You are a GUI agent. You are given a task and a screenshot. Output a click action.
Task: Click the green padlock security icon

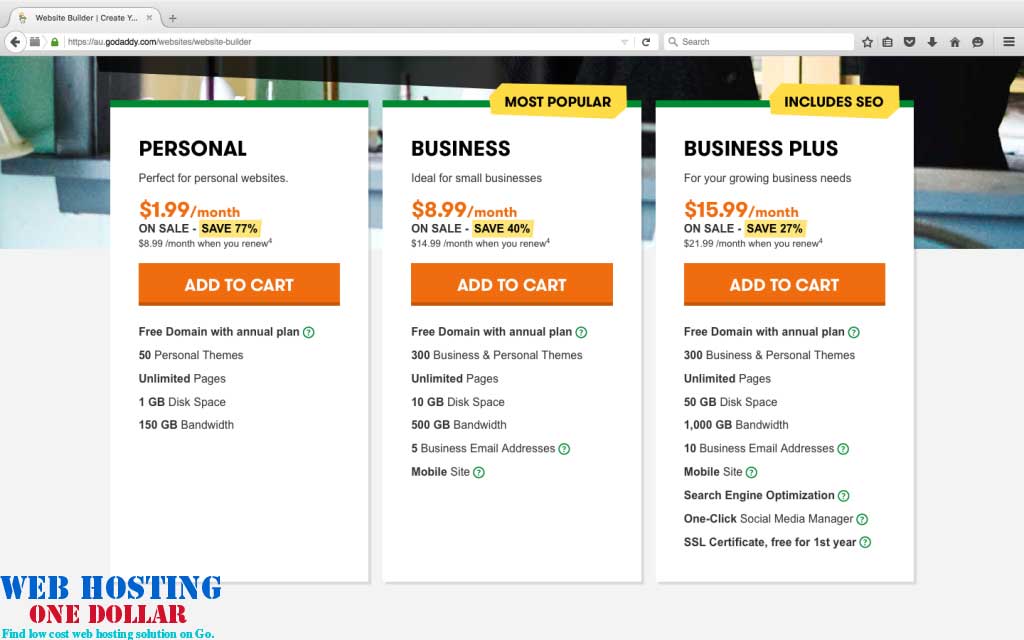point(55,42)
